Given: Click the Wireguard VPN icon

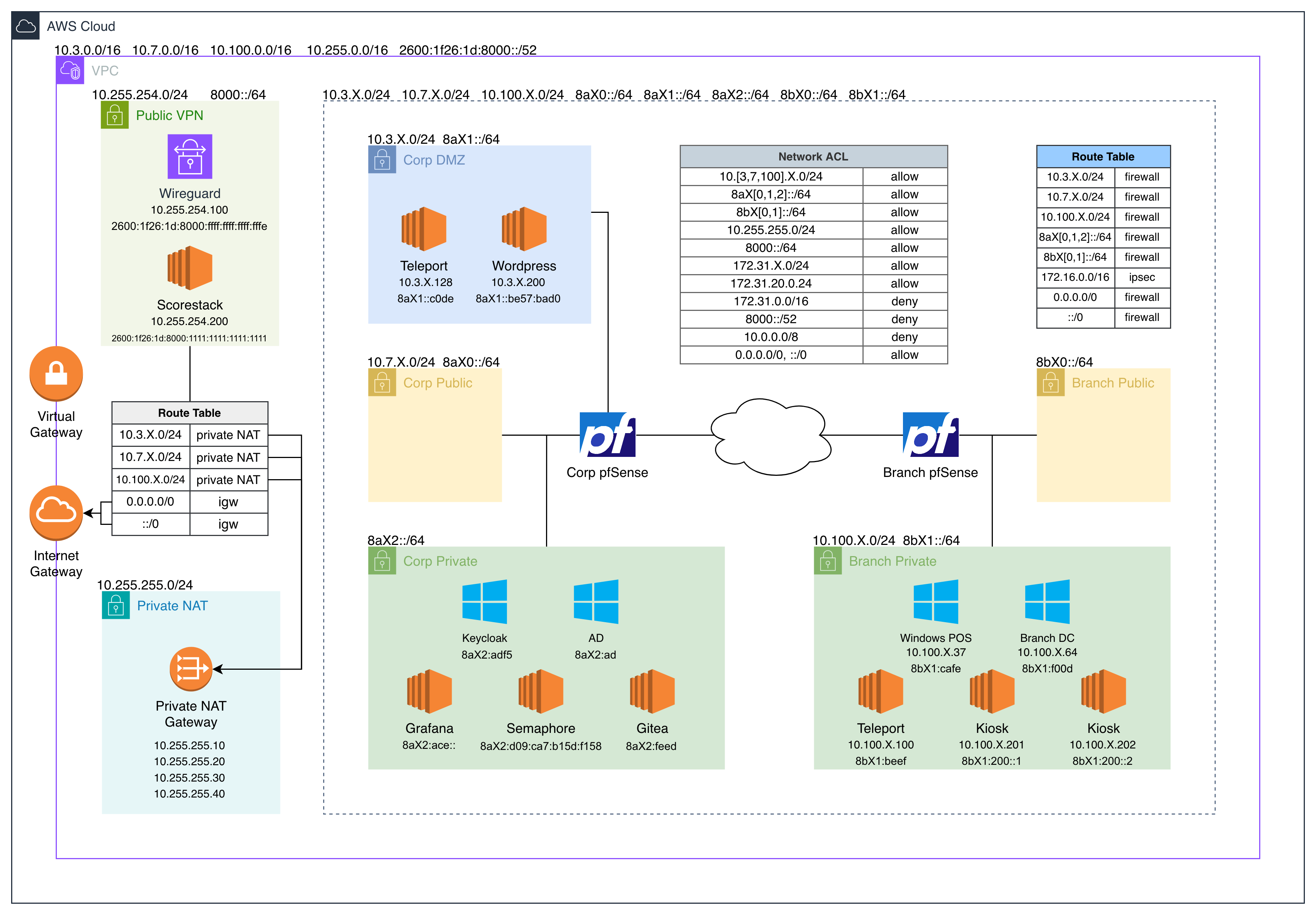Looking at the screenshot, I should point(190,156).
